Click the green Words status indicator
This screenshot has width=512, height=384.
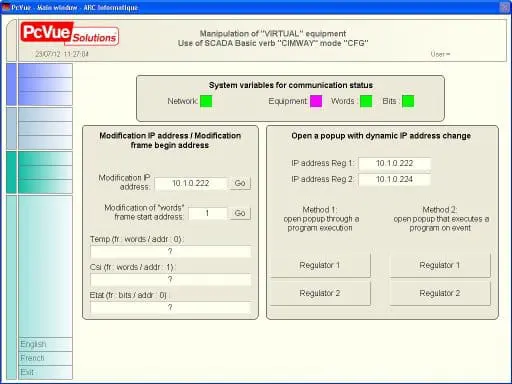coord(366,101)
